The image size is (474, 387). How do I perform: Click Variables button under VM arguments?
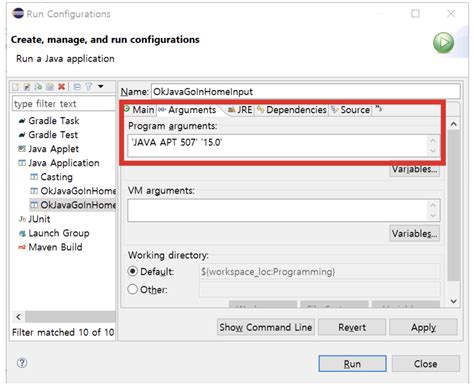click(414, 234)
